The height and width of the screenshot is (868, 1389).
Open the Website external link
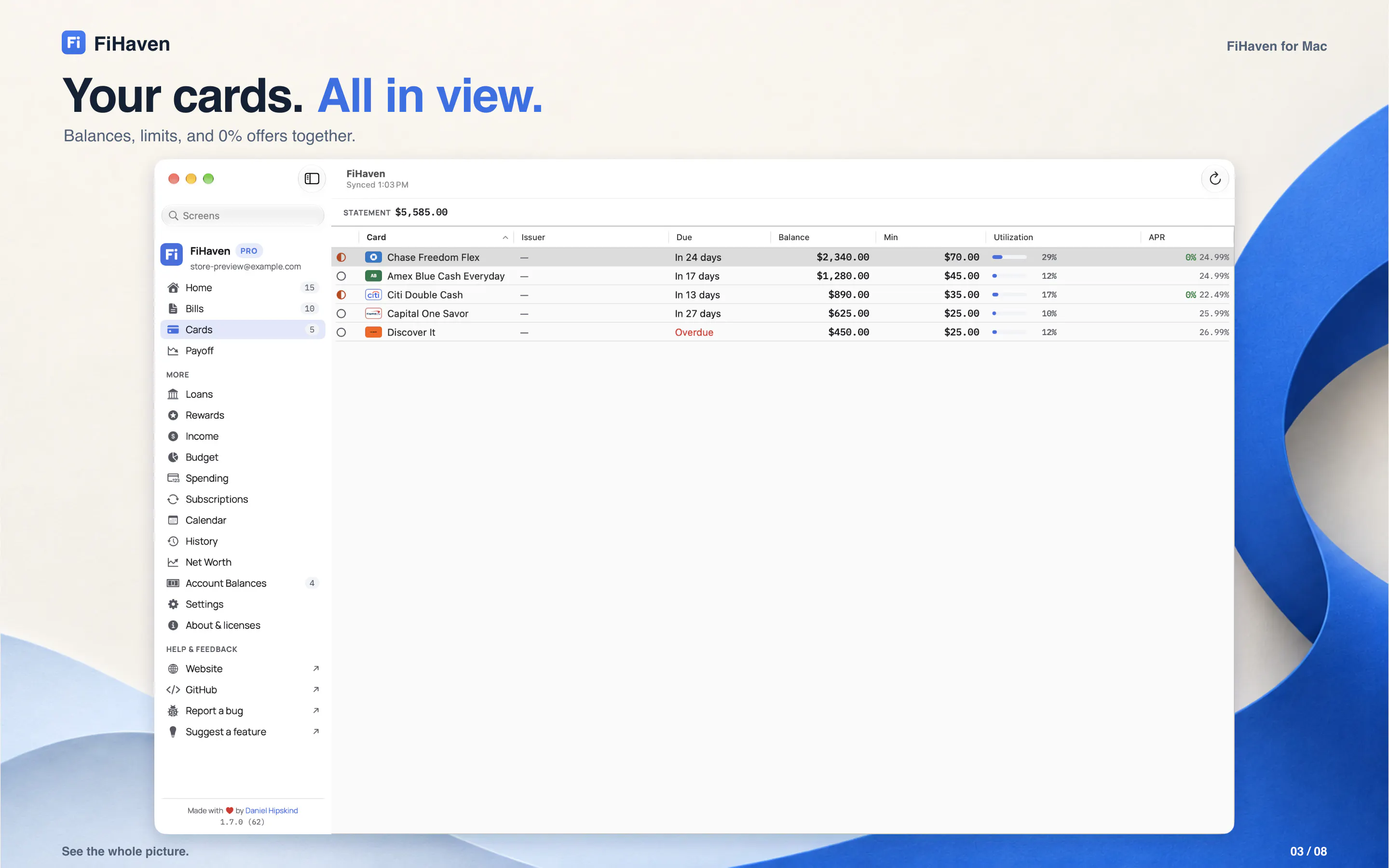click(x=243, y=669)
